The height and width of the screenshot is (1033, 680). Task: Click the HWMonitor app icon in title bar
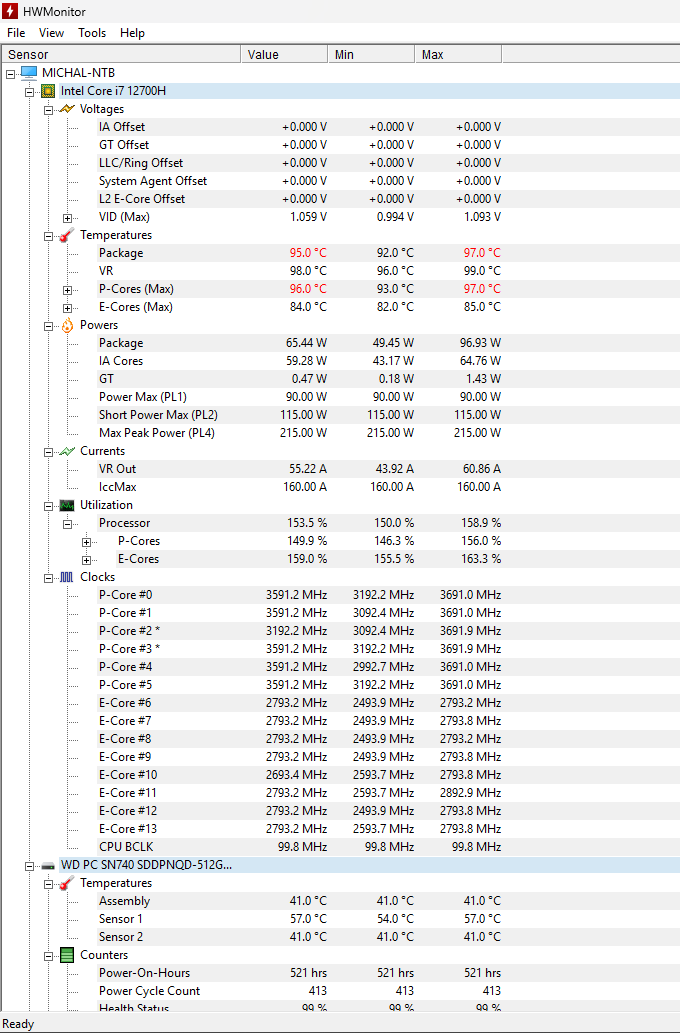coord(11,11)
